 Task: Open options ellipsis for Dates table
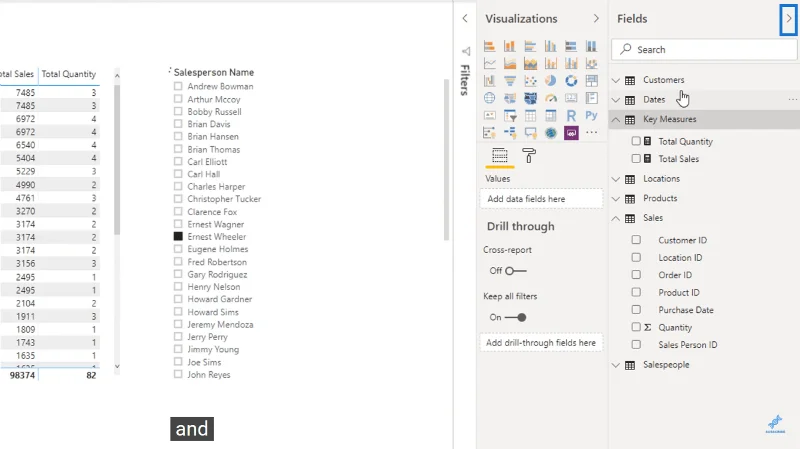[x=792, y=99]
